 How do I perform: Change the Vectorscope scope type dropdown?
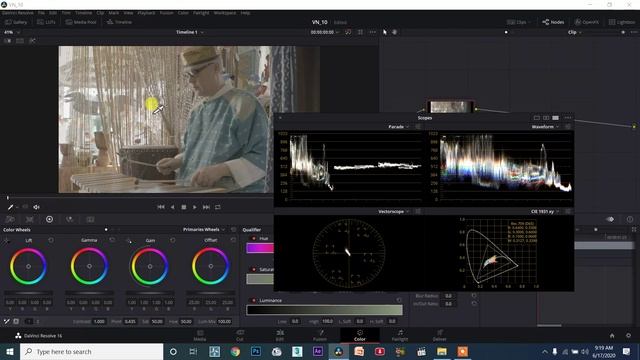393,211
